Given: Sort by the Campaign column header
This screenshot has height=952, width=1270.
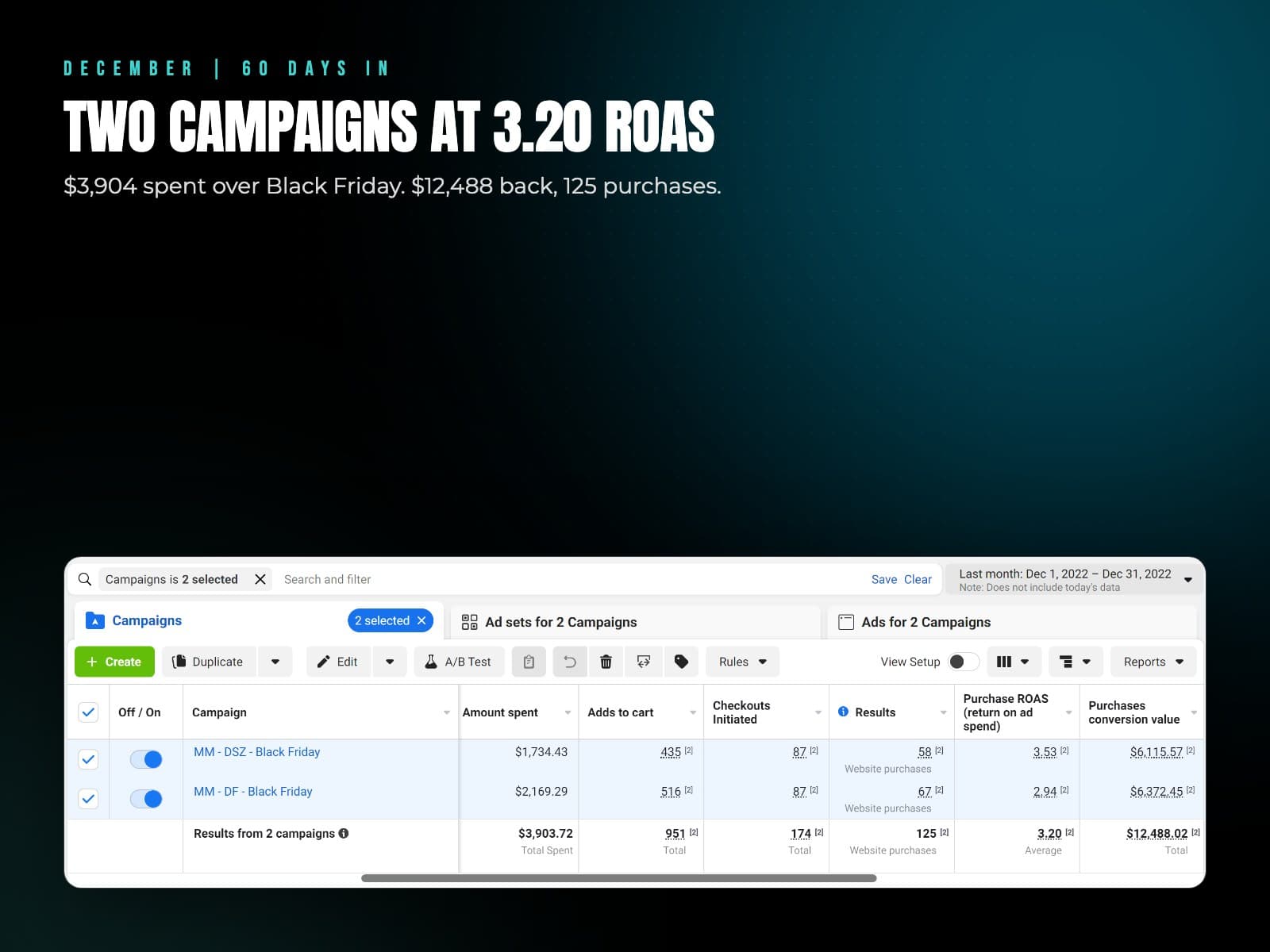Looking at the screenshot, I should tap(321, 712).
